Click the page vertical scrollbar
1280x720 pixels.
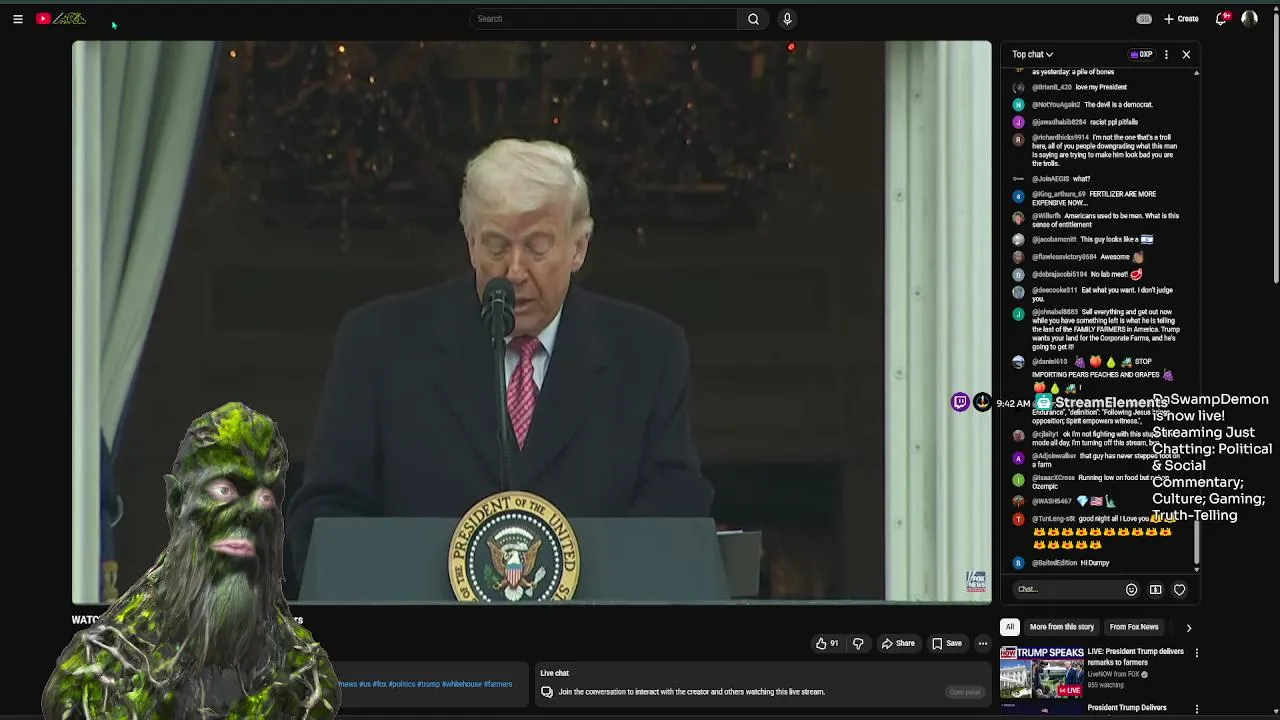click(x=1276, y=150)
